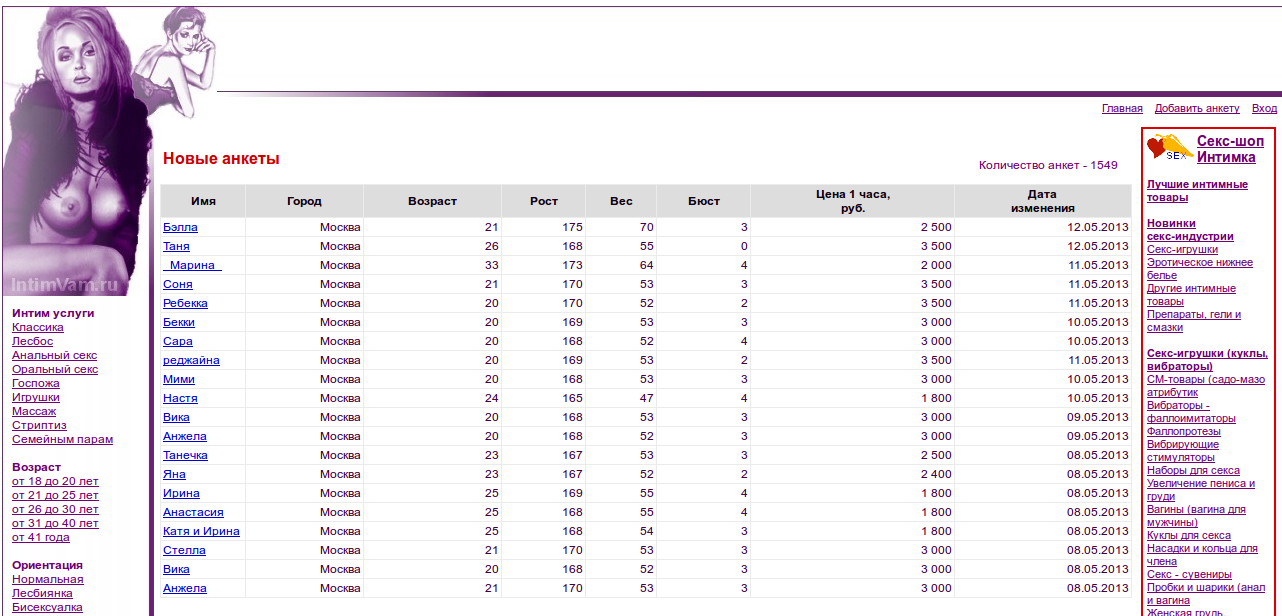Filter by age от 21 до 25 лет
The width and height of the screenshot is (1282, 616).
point(55,495)
